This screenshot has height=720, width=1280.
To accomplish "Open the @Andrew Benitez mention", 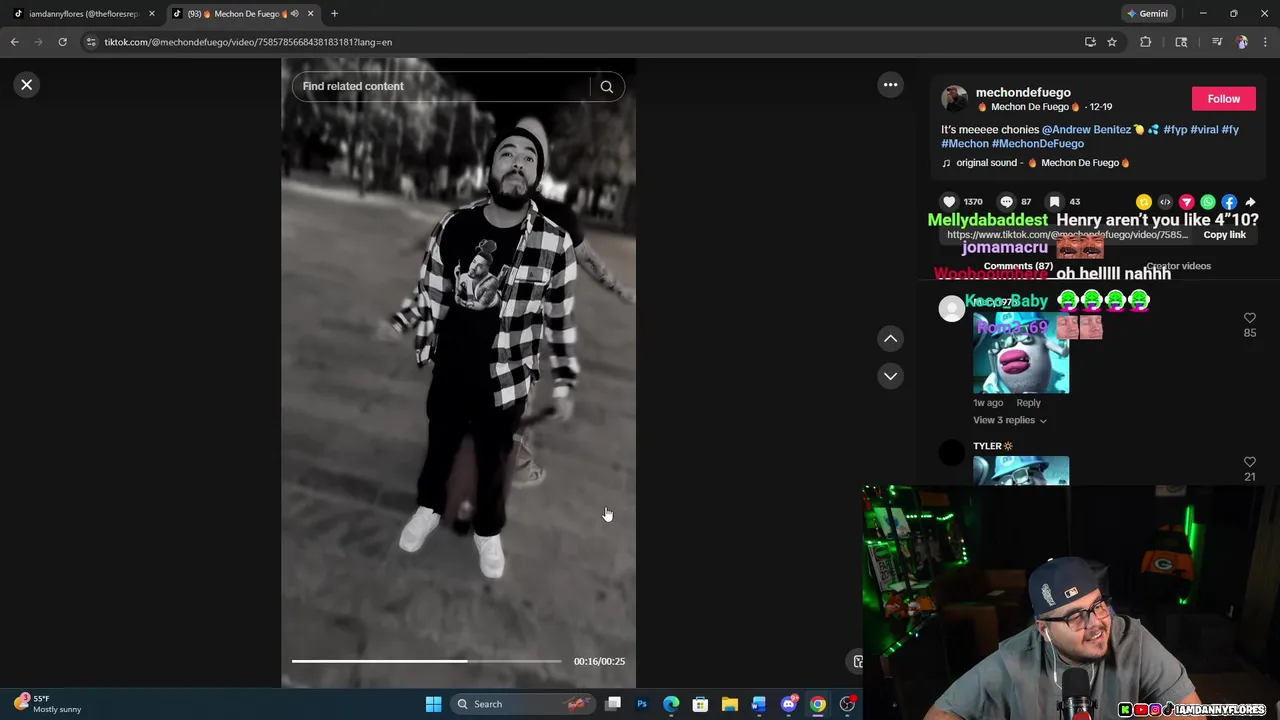I will pos(1086,130).
